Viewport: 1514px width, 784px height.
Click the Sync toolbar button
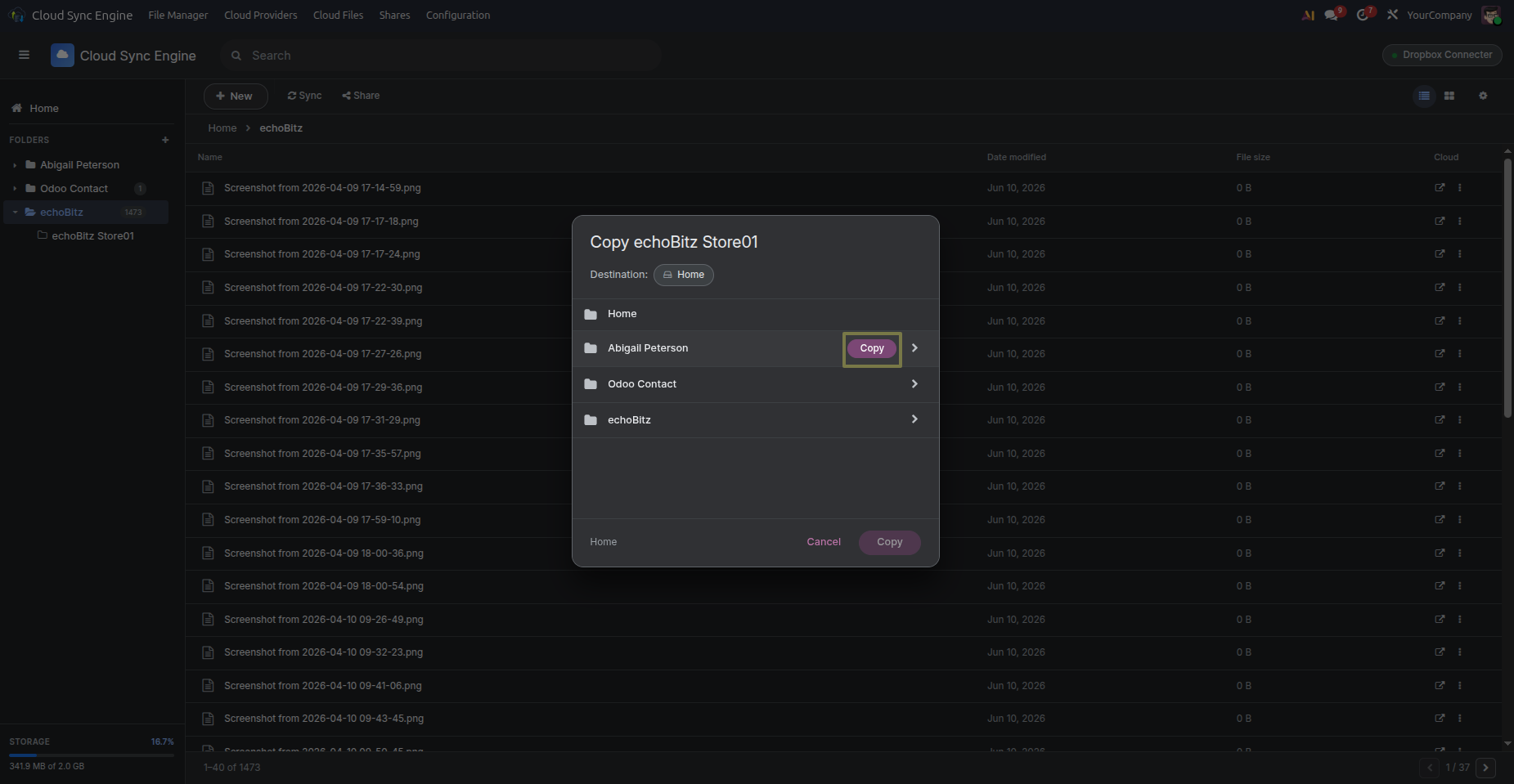304,96
